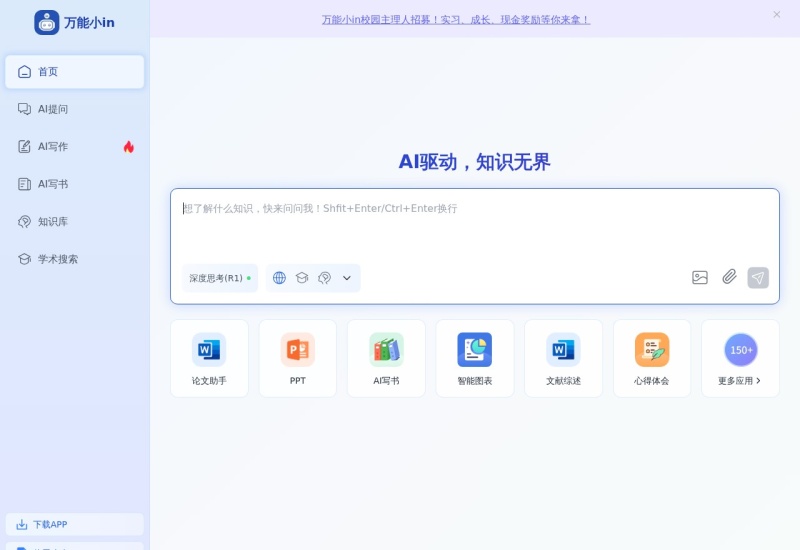Click the paperclip attach file icon
This screenshot has height=550, width=800.
(x=730, y=277)
